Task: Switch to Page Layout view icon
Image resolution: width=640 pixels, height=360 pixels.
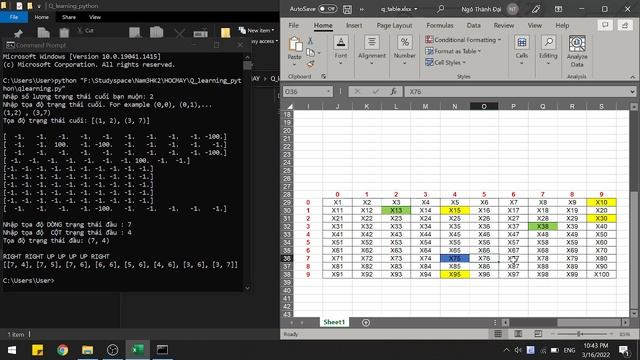Action: (x=518, y=334)
